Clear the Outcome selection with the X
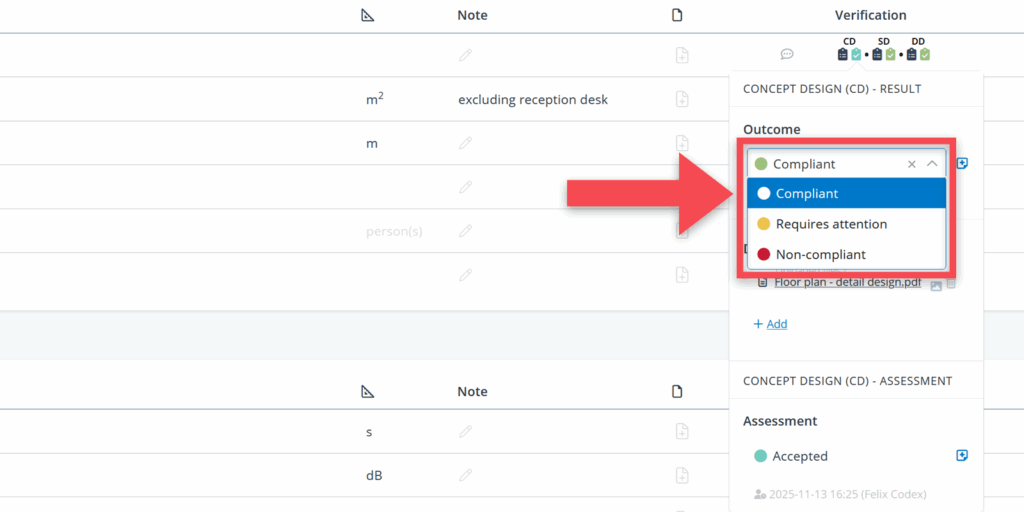This screenshot has width=1024, height=512. [911, 164]
